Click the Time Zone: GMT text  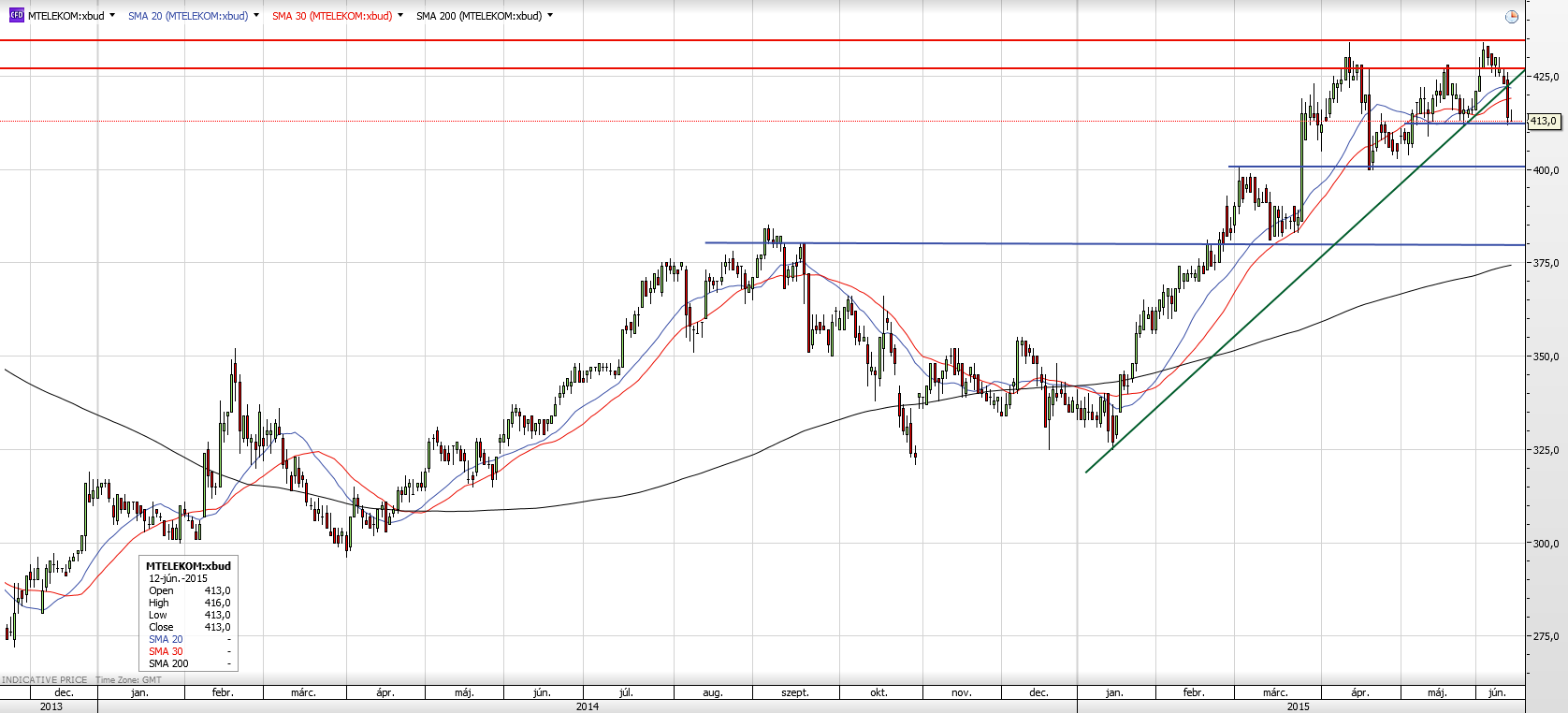click(128, 680)
